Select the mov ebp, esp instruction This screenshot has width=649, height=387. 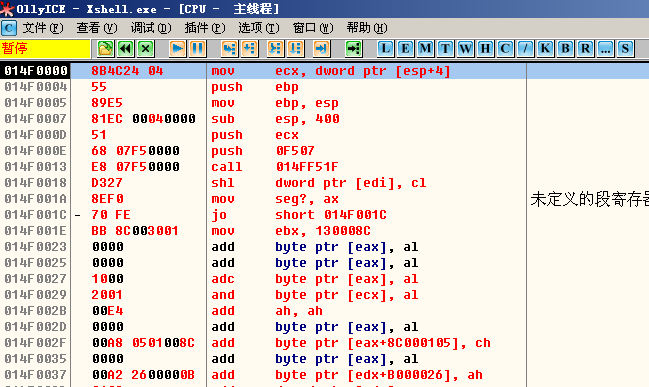click(275, 103)
